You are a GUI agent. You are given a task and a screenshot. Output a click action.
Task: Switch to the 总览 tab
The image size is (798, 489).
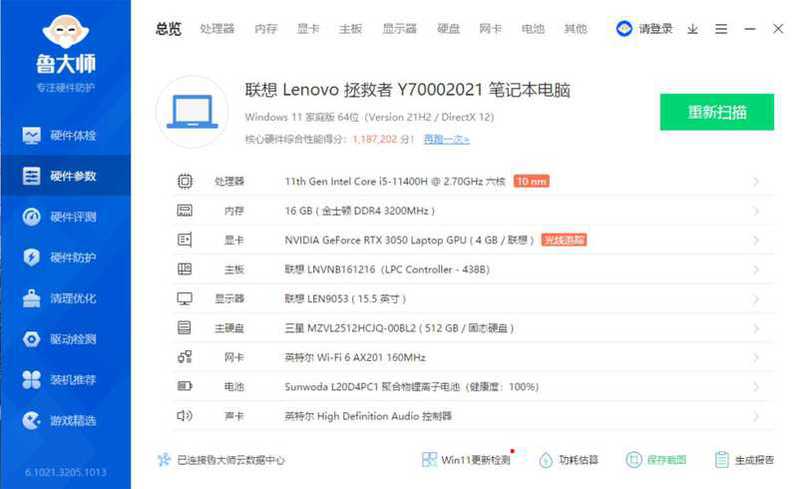168,29
